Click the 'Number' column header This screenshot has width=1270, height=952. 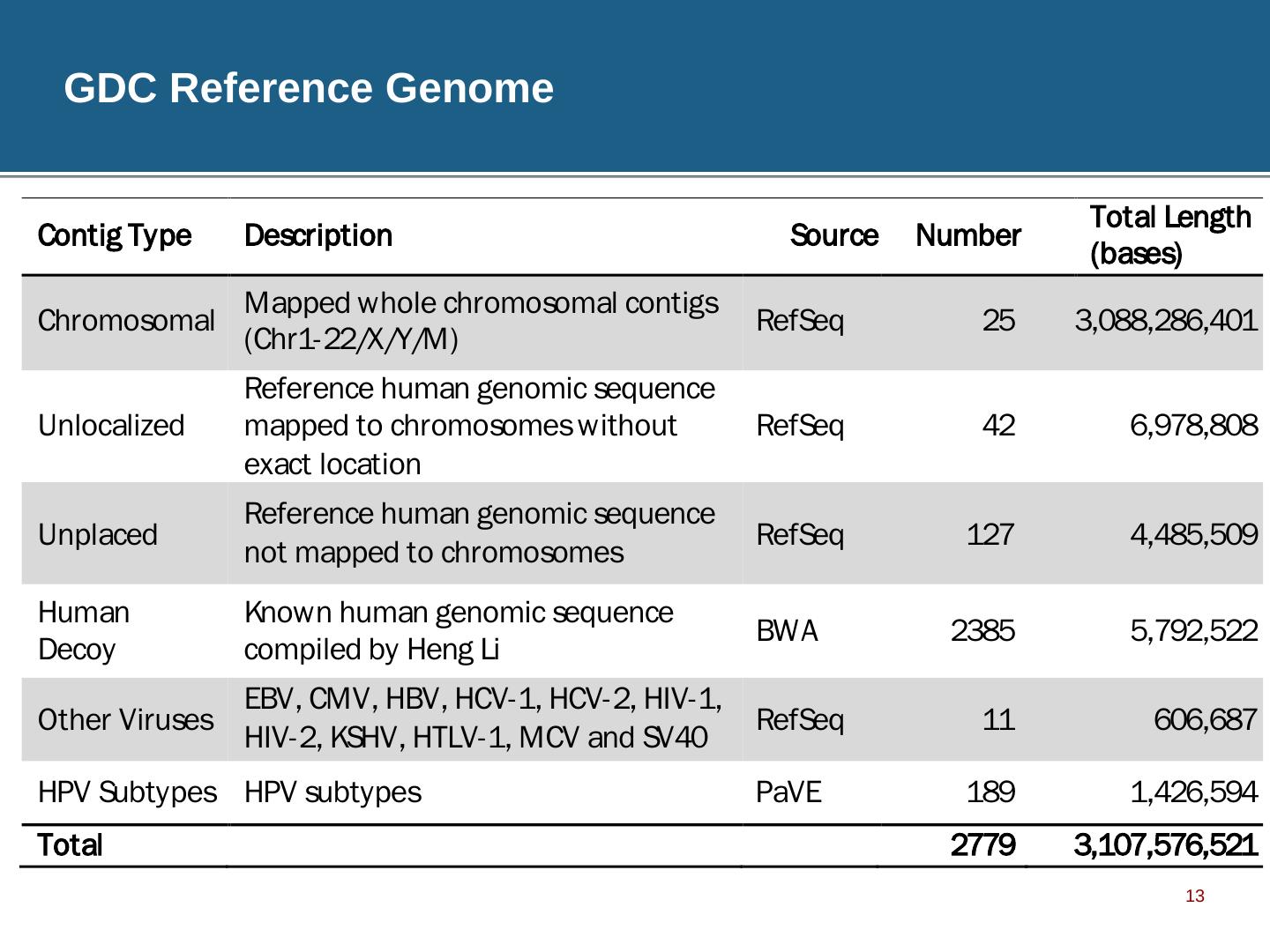tap(967, 235)
